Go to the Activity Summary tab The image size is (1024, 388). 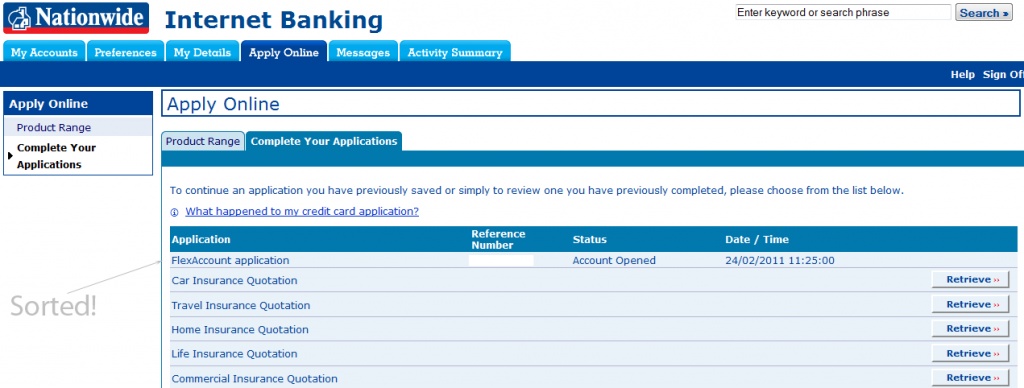point(455,52)
